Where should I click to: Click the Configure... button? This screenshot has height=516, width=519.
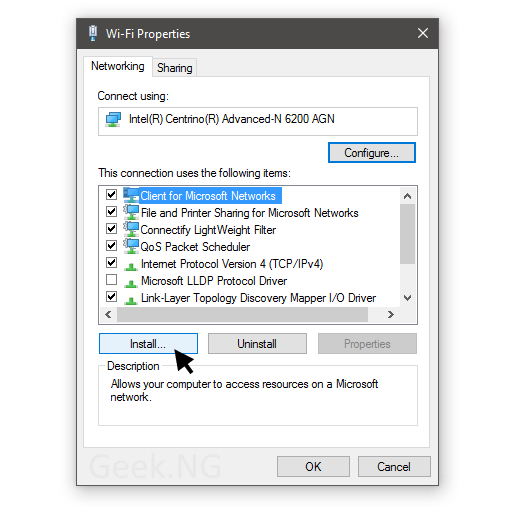point(372,153)
